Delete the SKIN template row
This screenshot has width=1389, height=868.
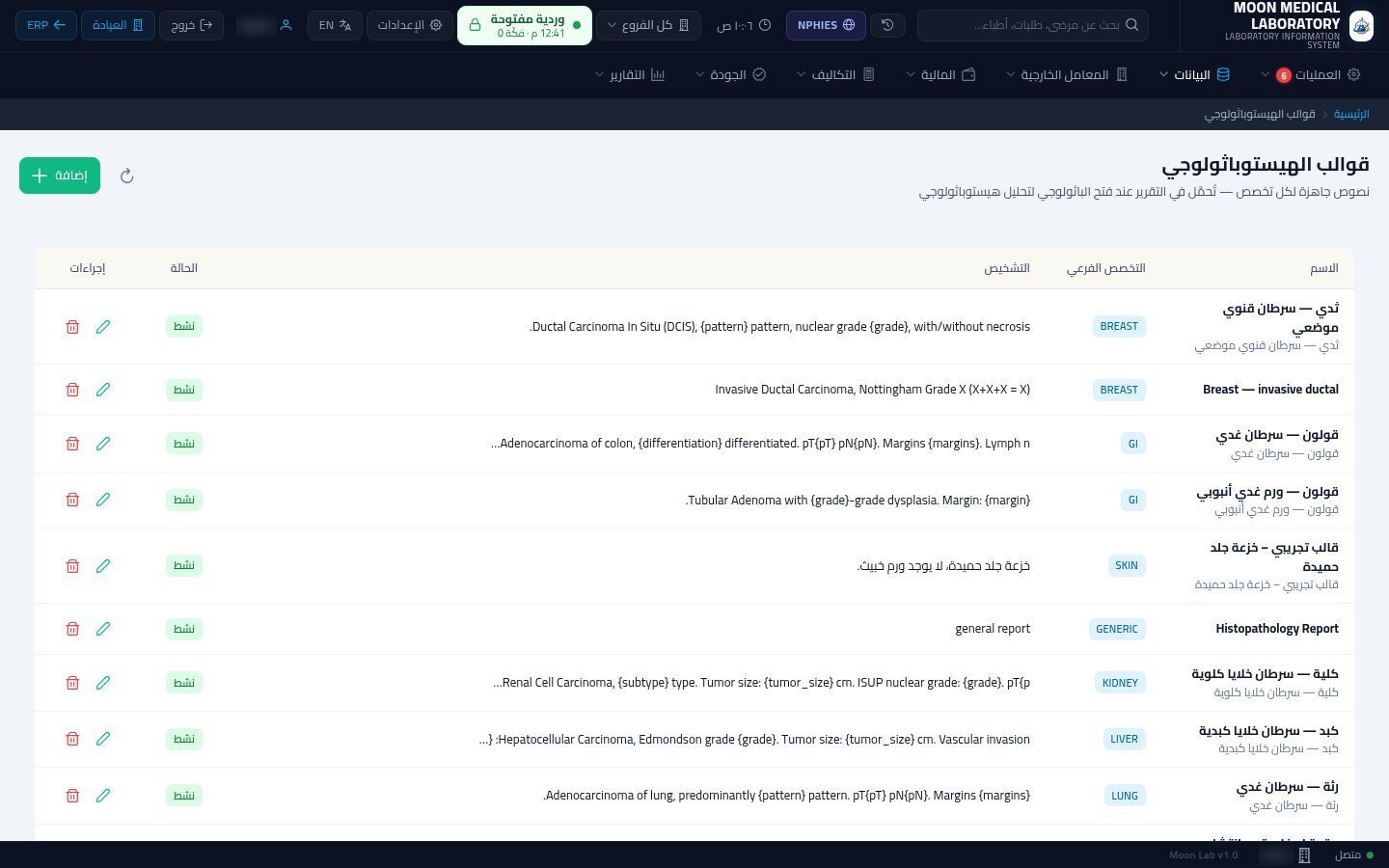(72, 566)
